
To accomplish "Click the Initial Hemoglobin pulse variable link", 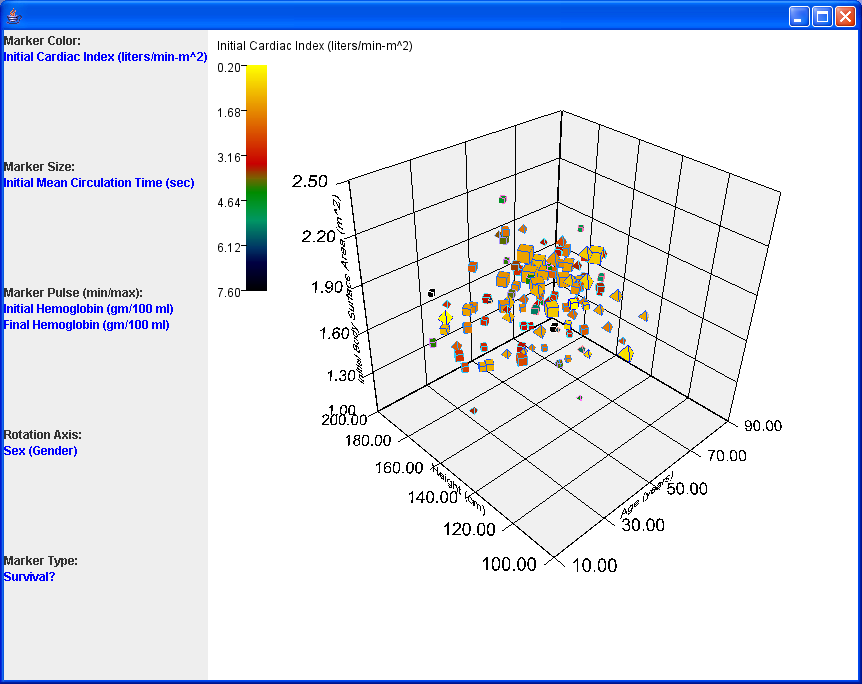I will [x=88, y=309].
